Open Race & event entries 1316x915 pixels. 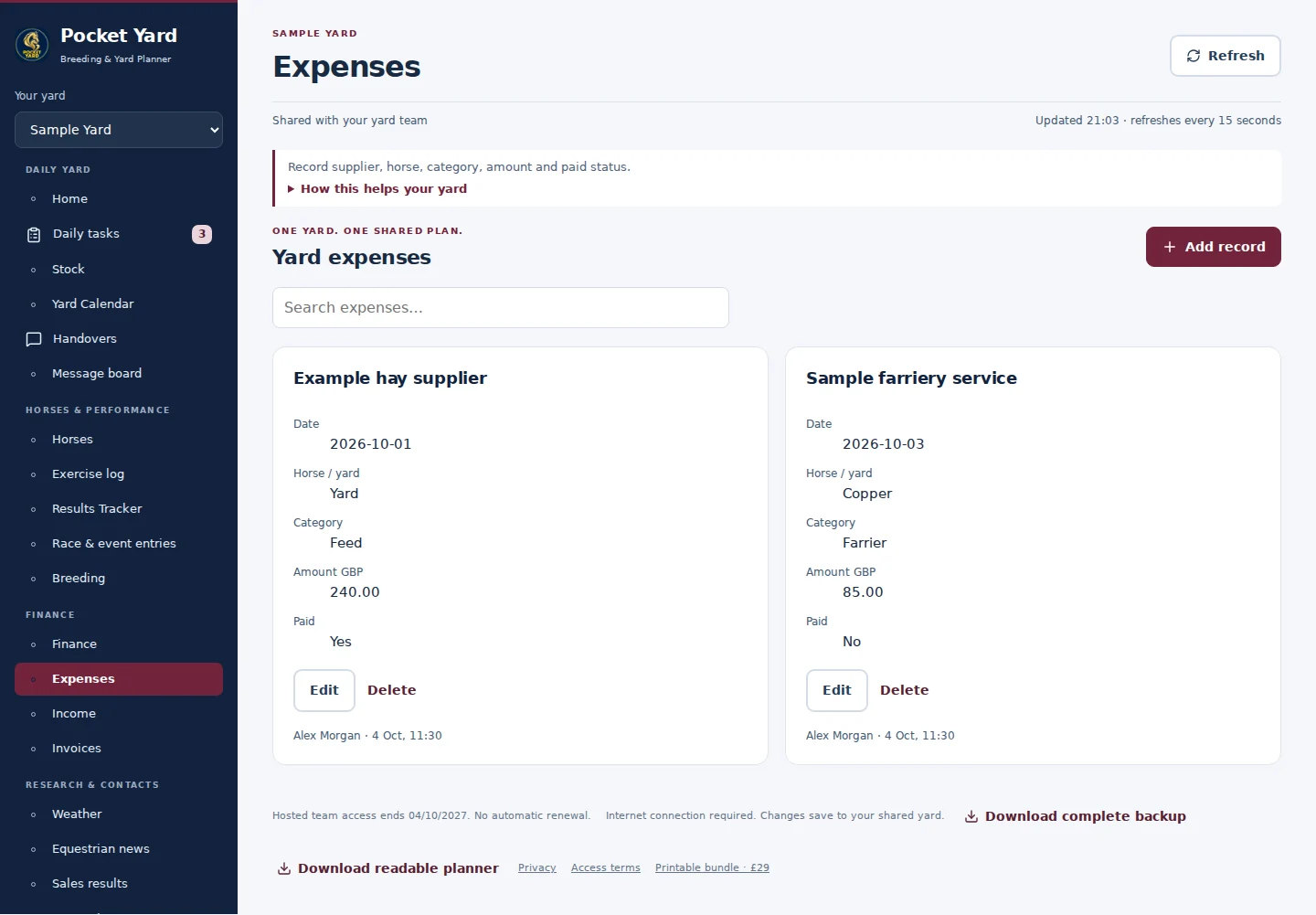click(119, 544)
